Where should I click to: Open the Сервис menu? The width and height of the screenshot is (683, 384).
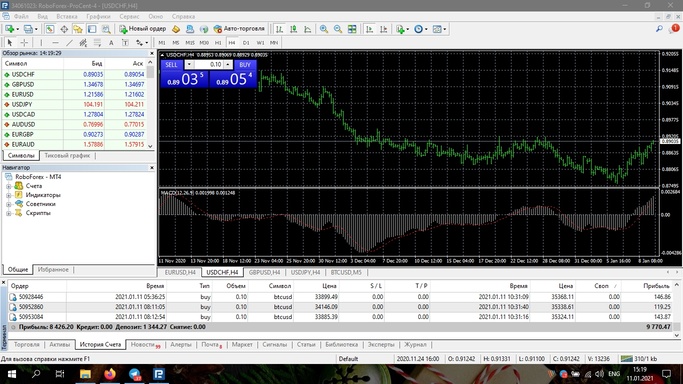click(x=129, y=17)
